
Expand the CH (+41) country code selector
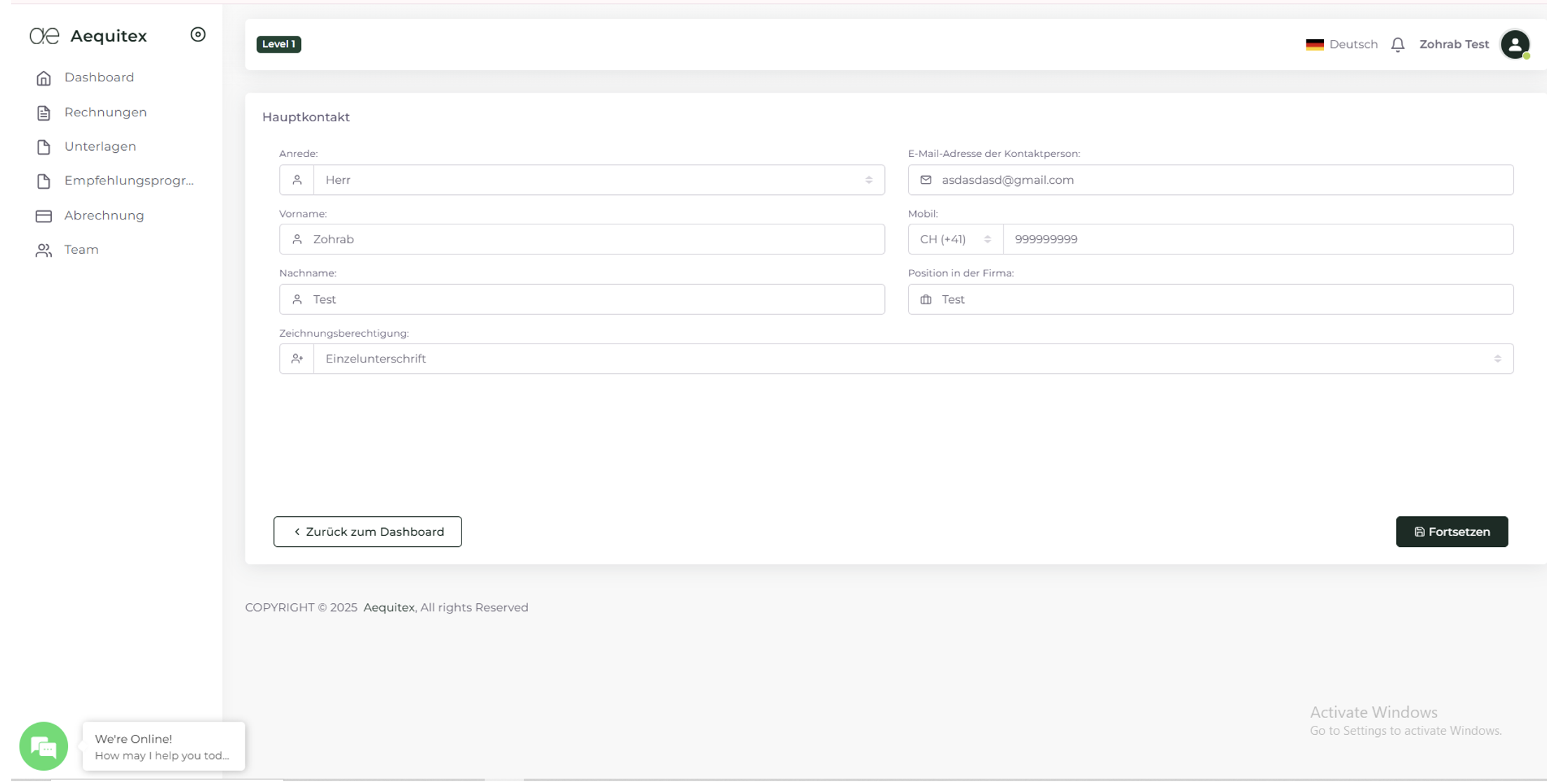click(954, 240)
